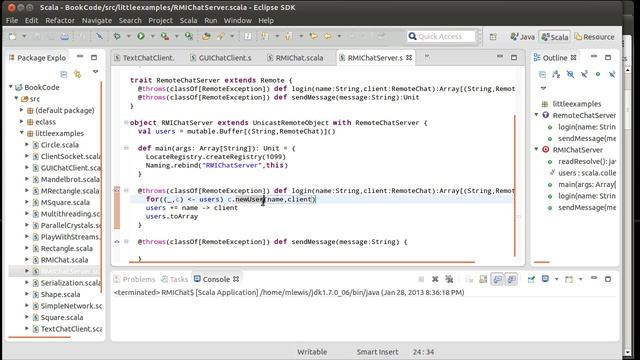Switch to the Tasks tab
Image resolution: width=640 pixels, height=360 pixels.
[175, 279]
